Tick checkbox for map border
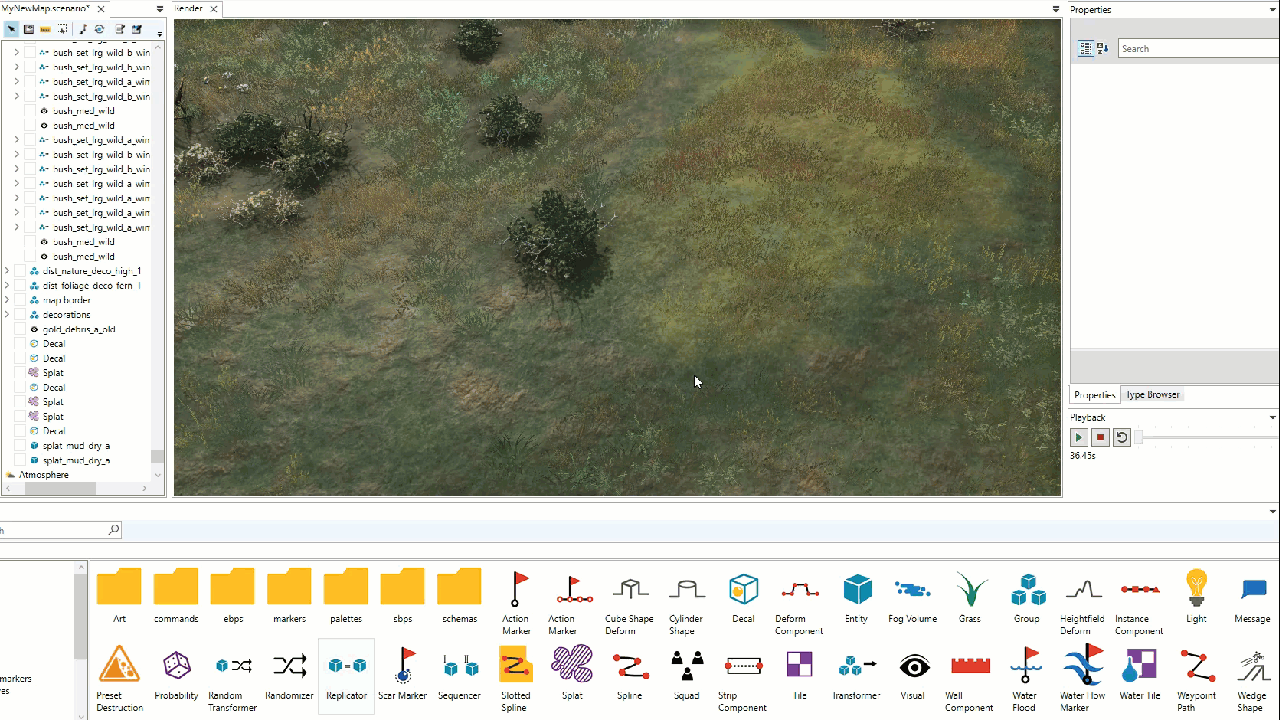Screen dimensions: 1280x720 tap(19, 300)
